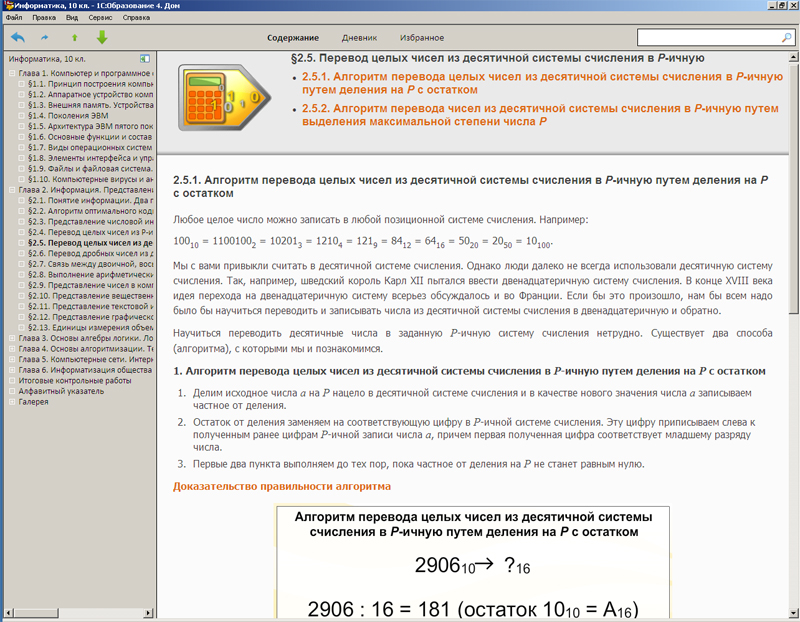Click inside the search text field
The height and width of the screenshot is (622, 800).
(708, 37)
